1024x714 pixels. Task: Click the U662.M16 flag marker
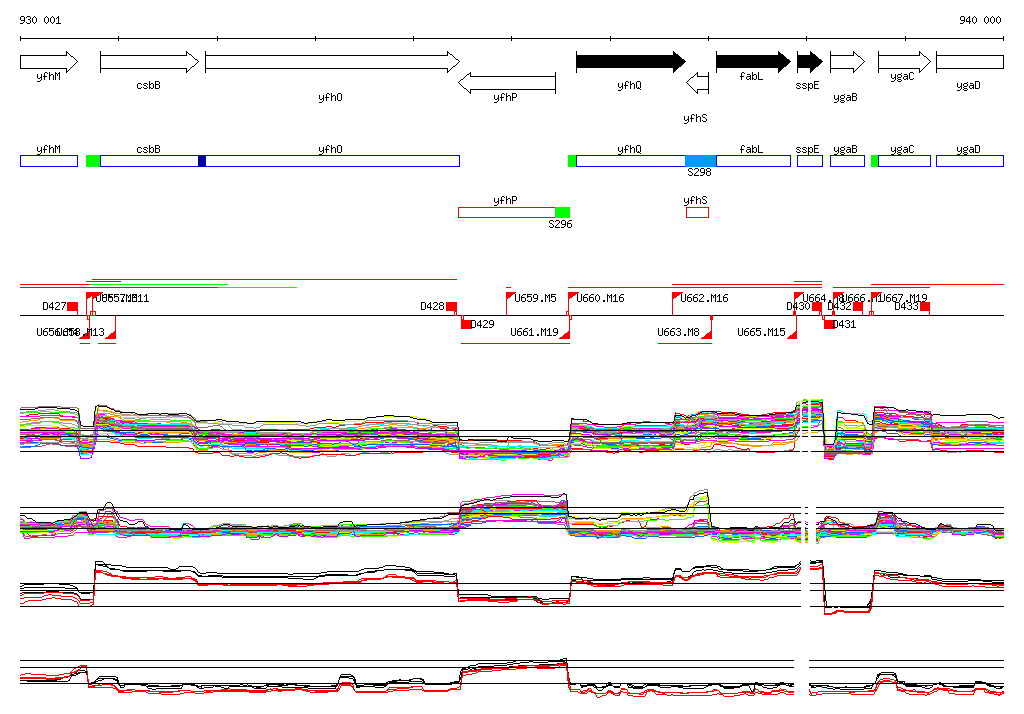click(677, 297)
